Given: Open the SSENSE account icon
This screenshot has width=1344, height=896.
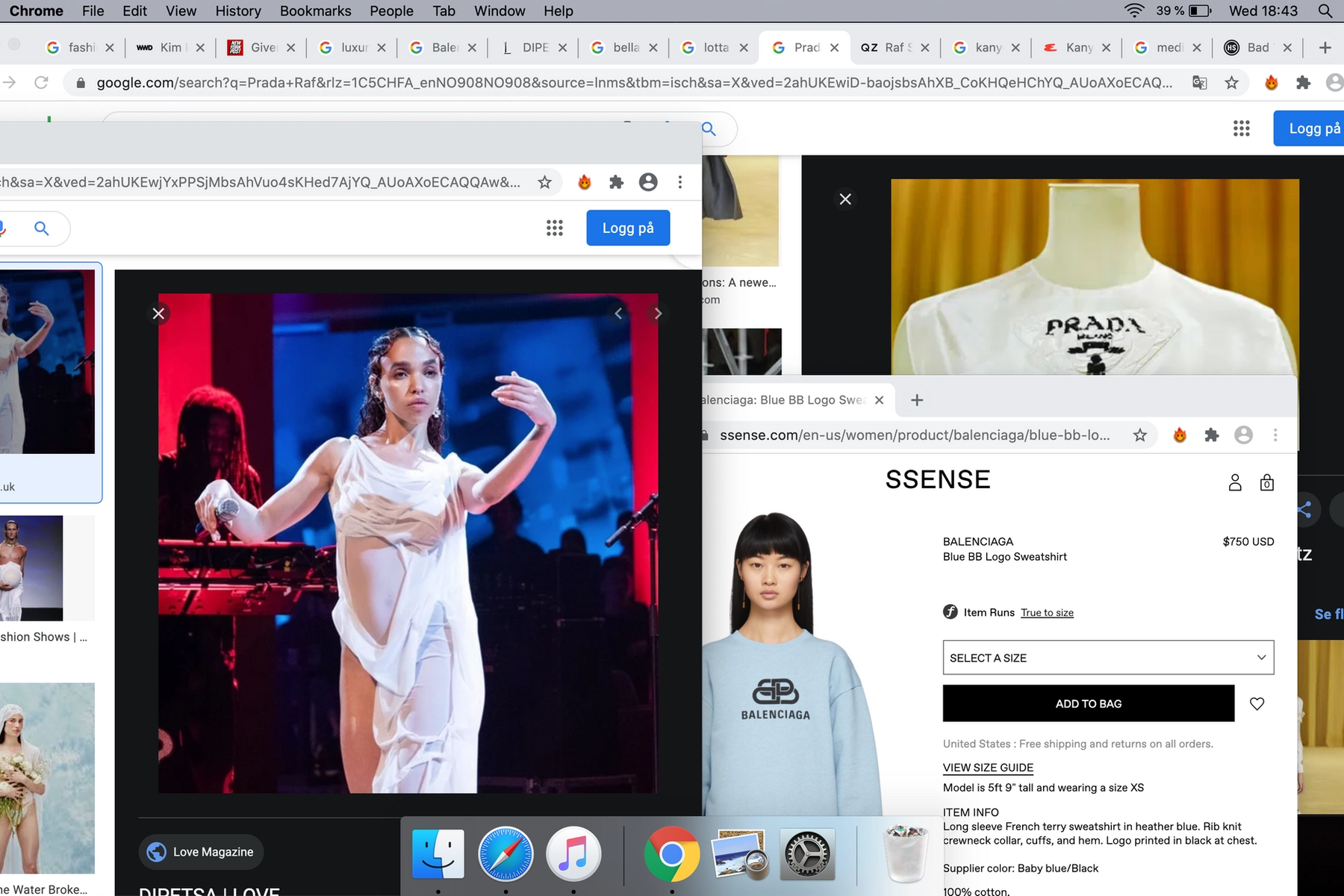Looking at the screenshot, I should tap(1235, 482).
